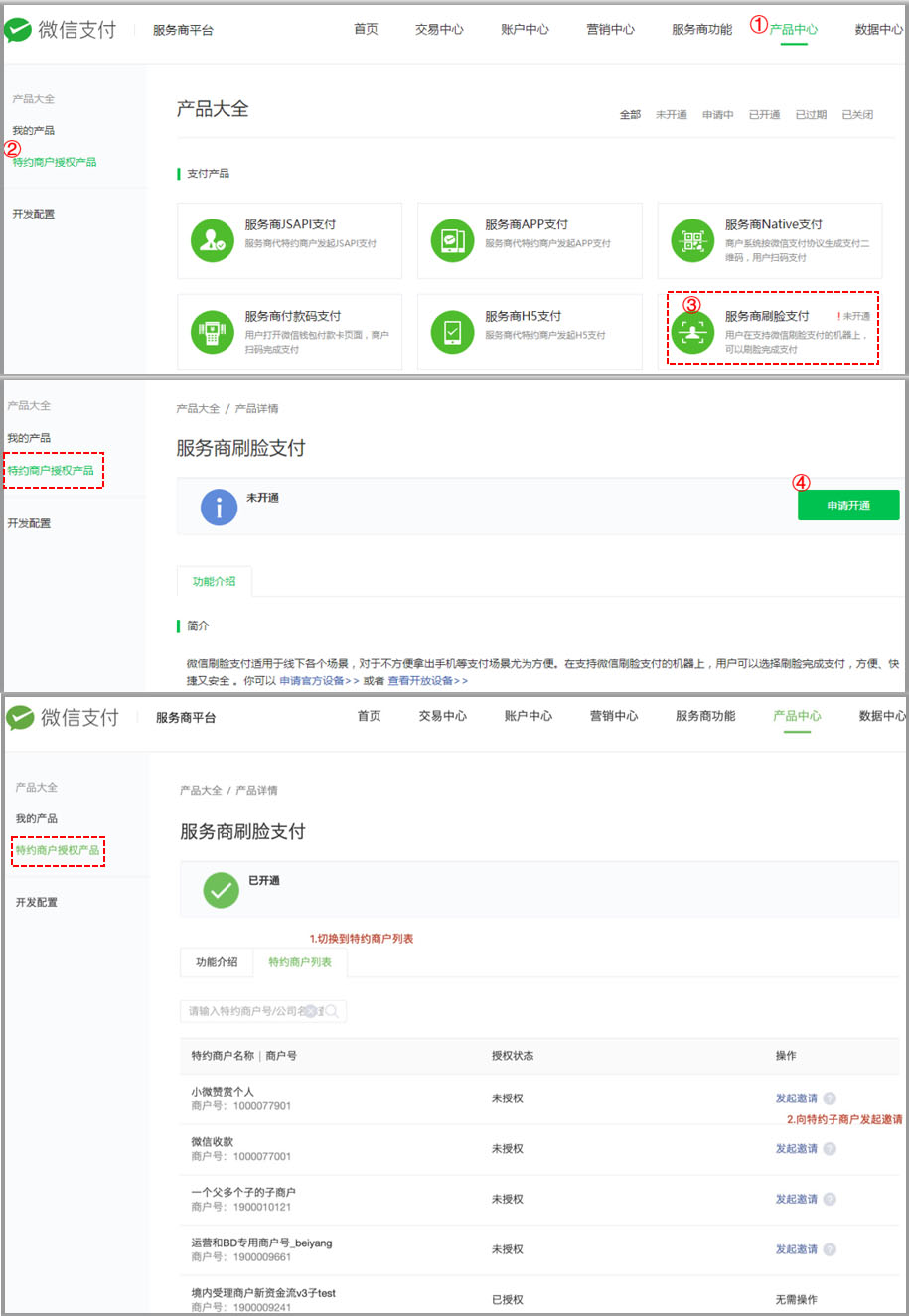This screenshot has height=1316, width=909.
Task: Select the 服务商付款码支付 product icon
Action: (x=212, y=332)
